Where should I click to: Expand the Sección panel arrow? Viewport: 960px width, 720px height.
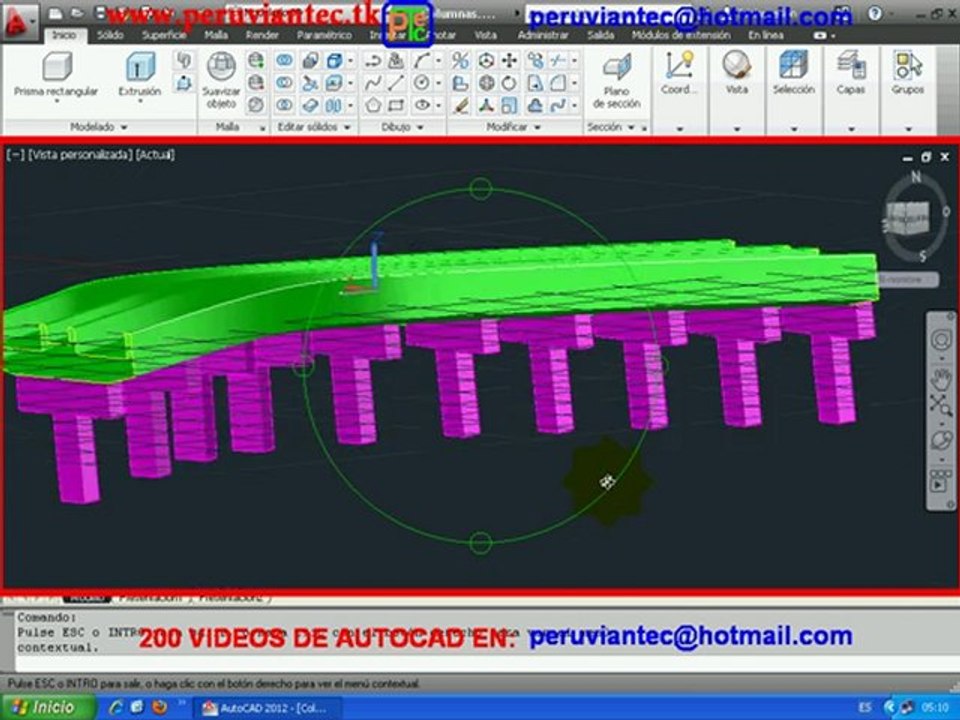click(631, 127)
